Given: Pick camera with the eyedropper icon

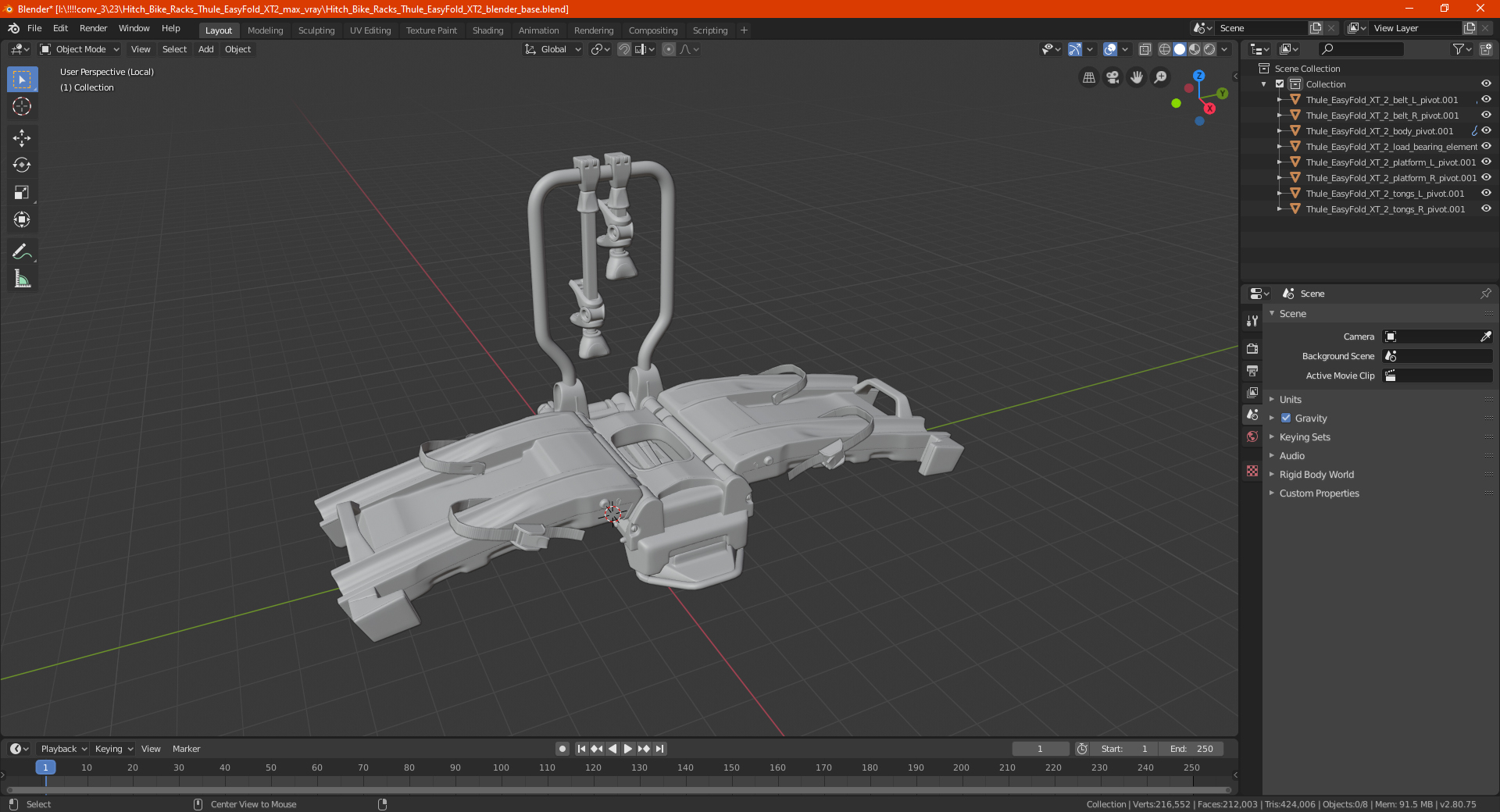Looking at the screenshot, I should click(x=1485, y=337).
